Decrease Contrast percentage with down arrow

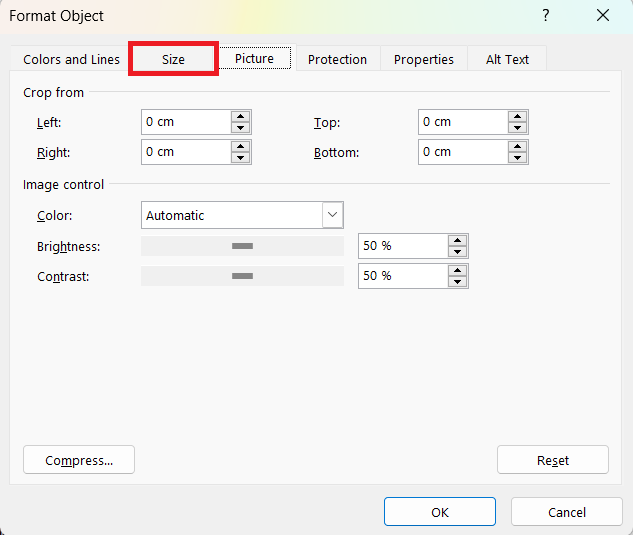coord(457,281)
